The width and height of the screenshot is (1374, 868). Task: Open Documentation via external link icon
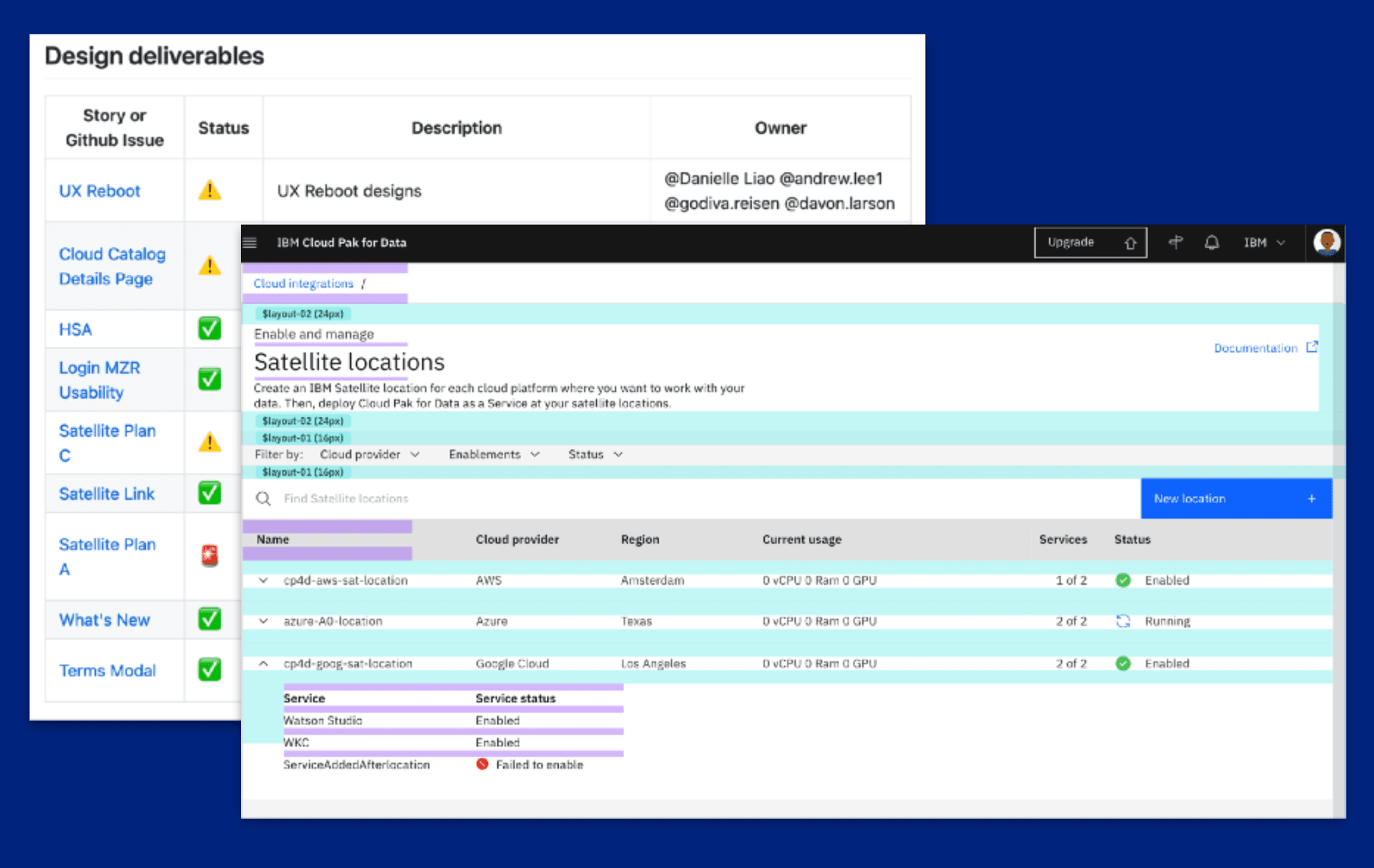click(1312, 347)
